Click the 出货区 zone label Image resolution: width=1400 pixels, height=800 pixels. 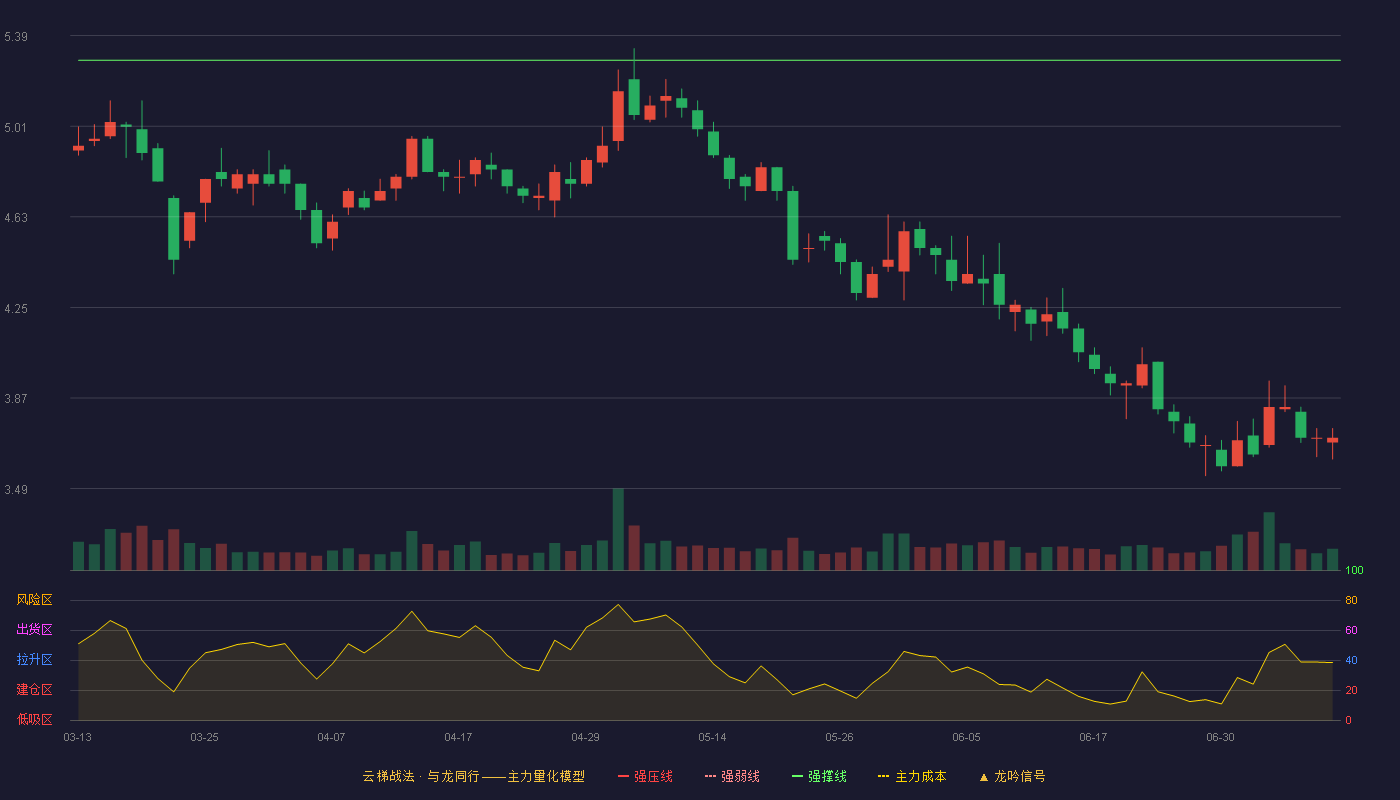pos(34,630)
